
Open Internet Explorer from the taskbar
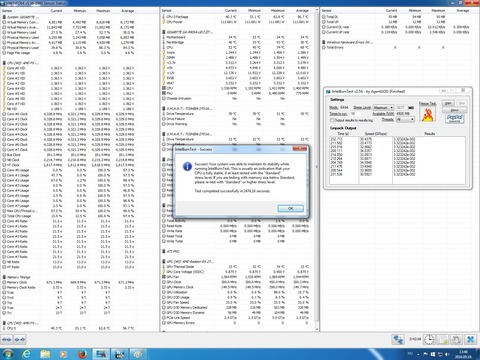tap(26, 354)
